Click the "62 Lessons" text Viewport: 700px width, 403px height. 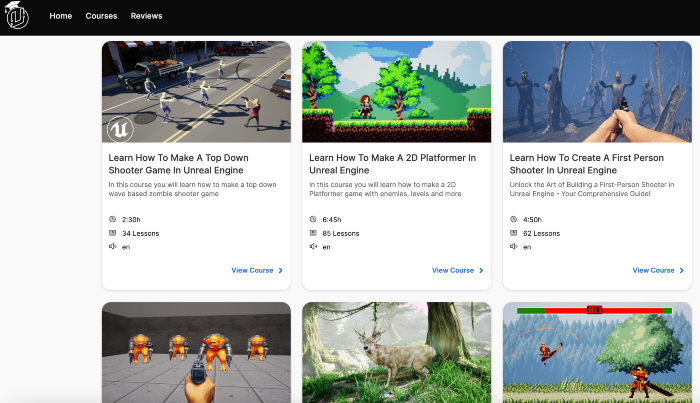542,233
